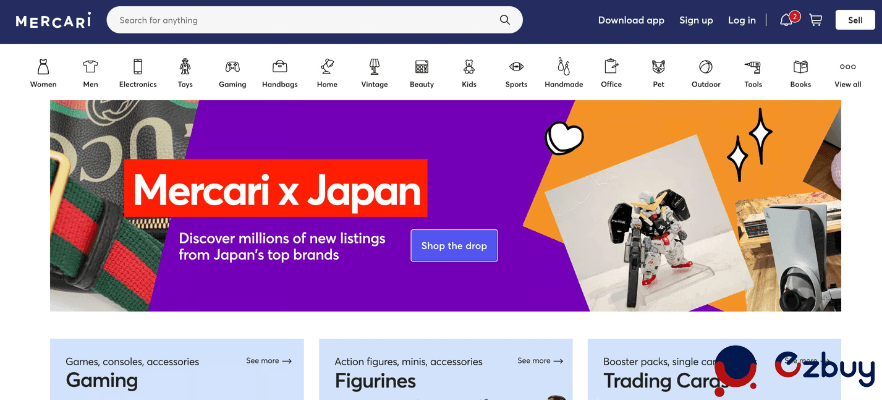Select the Outdoor ball icon
882x400 pixels.
705,67
